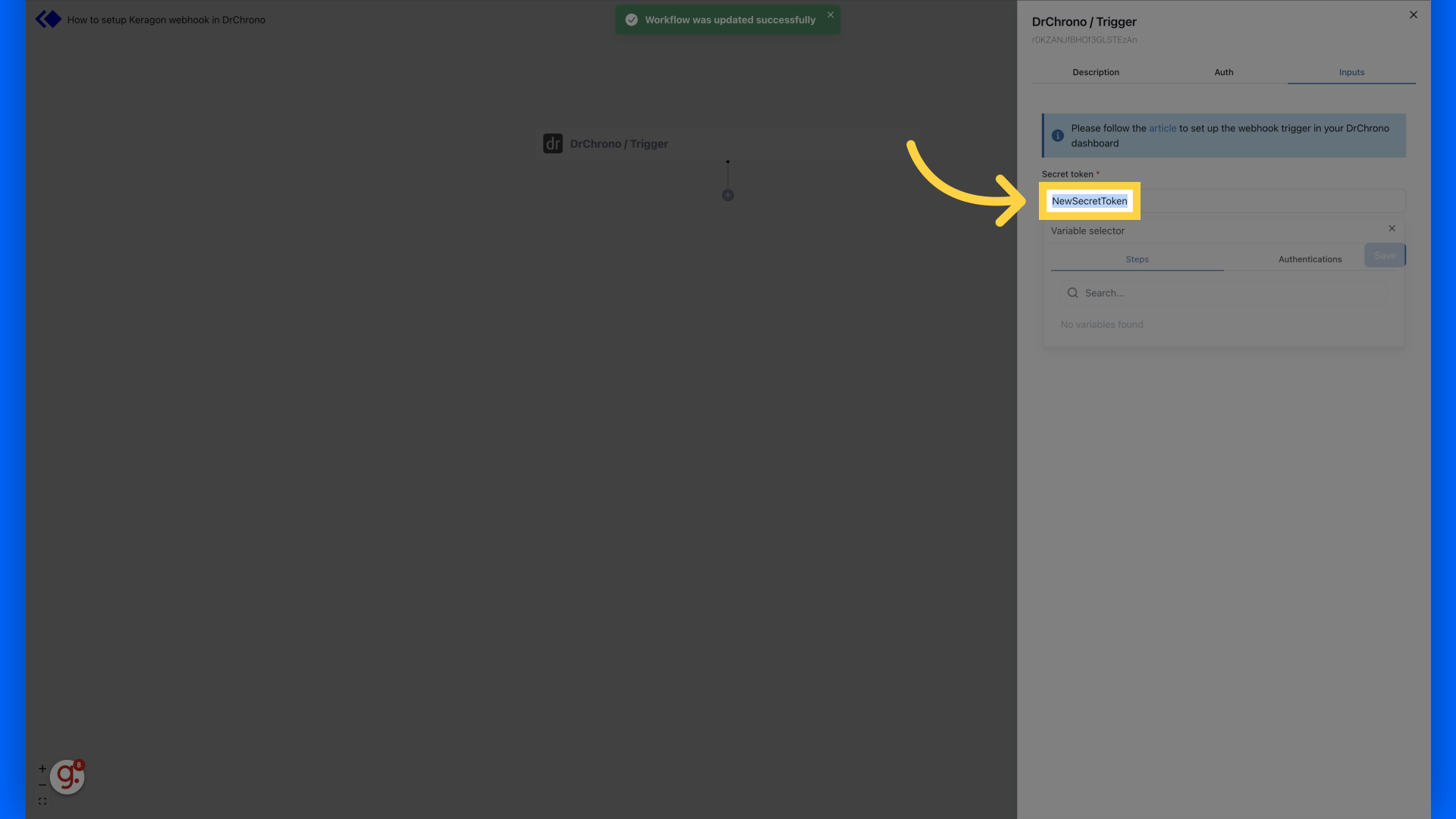Zoom in on the canvas

pyautogui.click(x=42, y=768)
